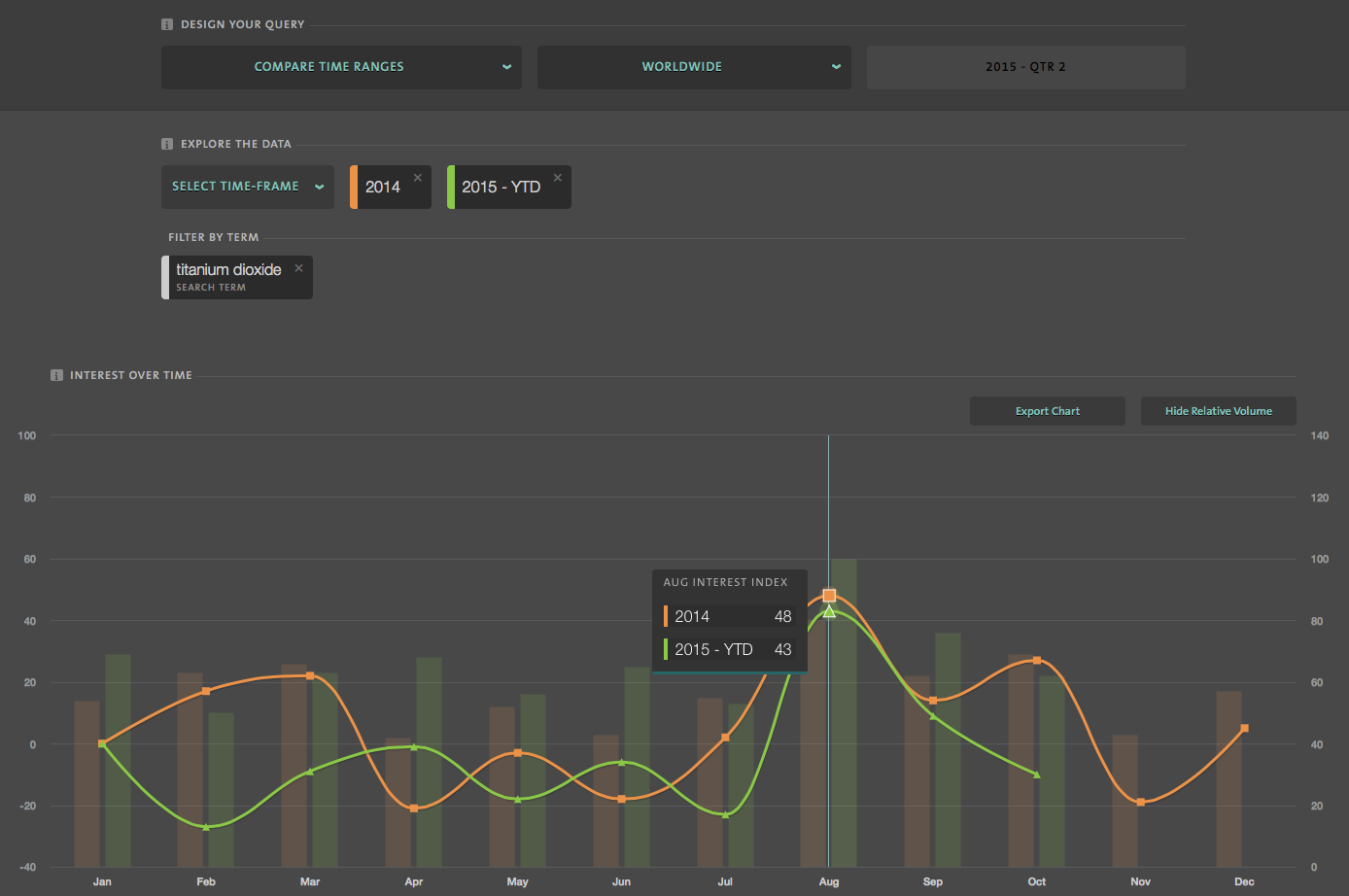Click info icon beside Design Your Query

point(167,24)
